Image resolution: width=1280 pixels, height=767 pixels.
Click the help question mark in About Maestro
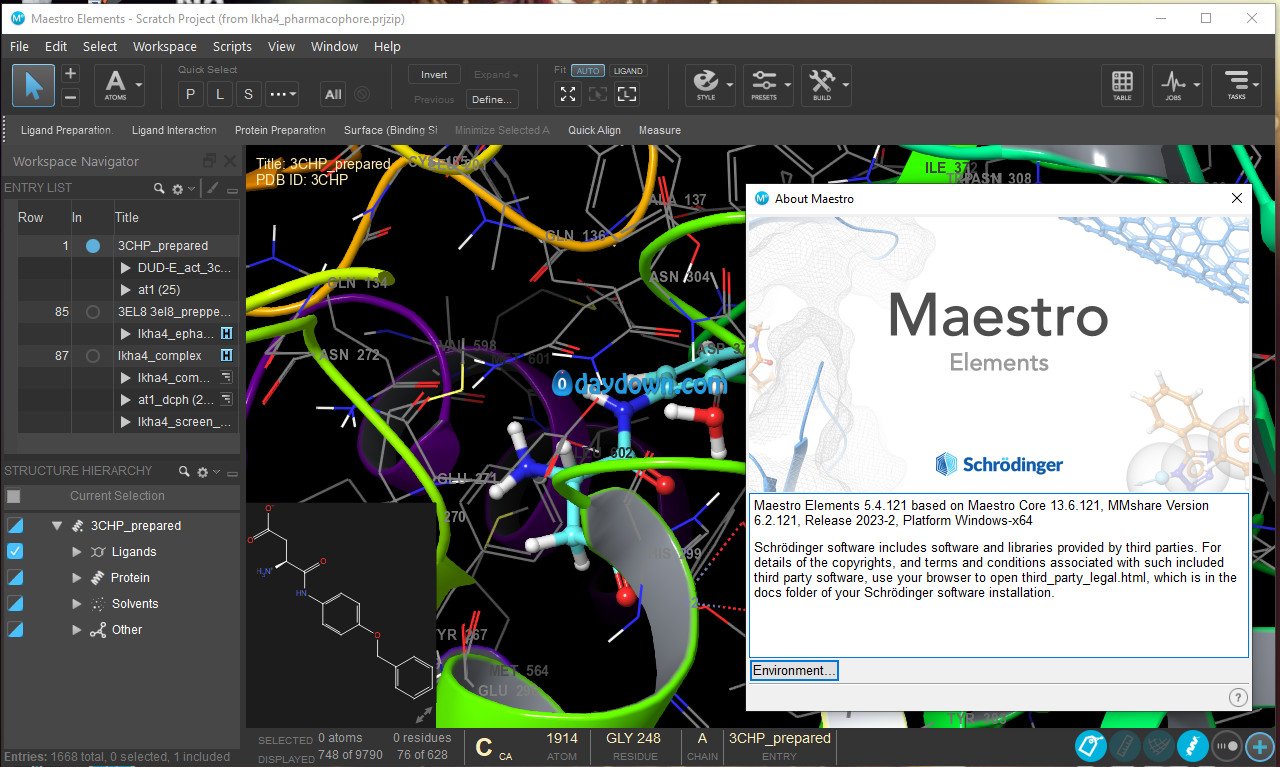(x=1237, y=697)
